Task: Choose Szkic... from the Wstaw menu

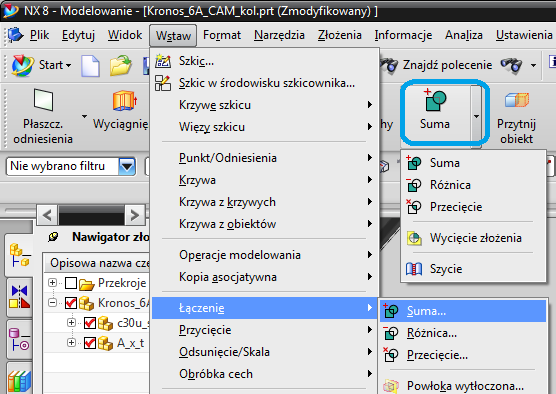Action: (x=265, y=61)
